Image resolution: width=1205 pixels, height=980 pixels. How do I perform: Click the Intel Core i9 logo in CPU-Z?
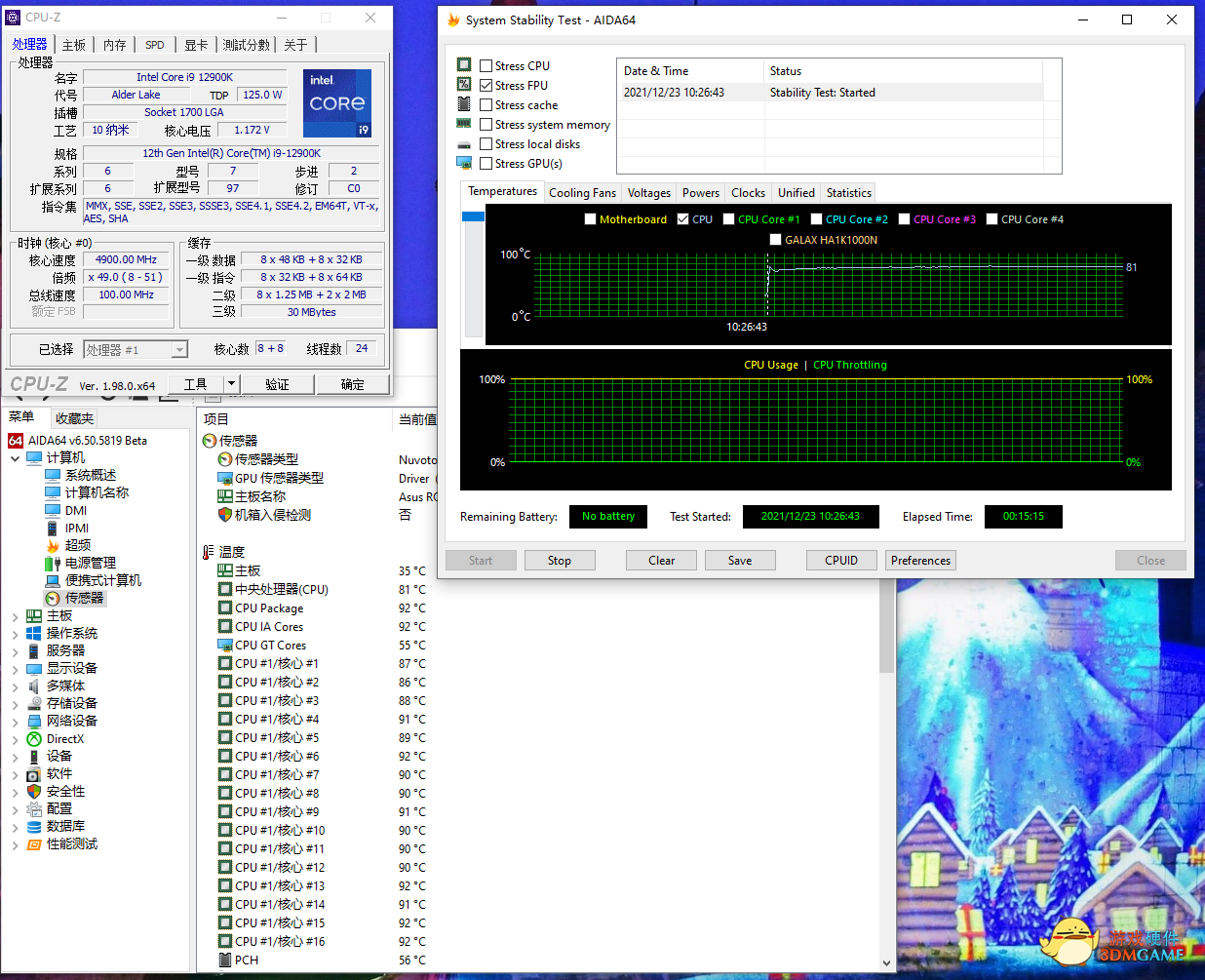pos(337,102)
